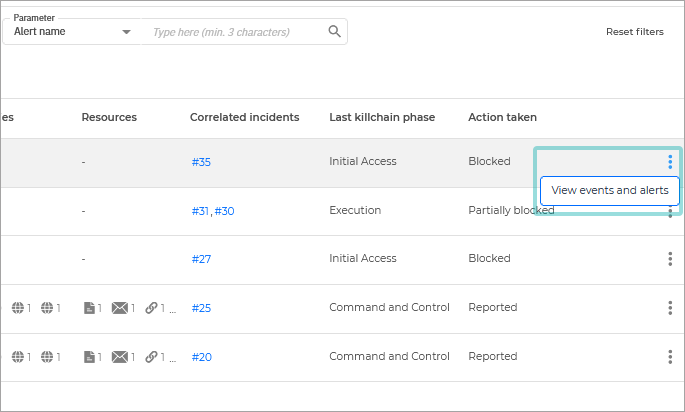The height and width of the screenshot is (412, 685).
Task: Open three-dot menu for incident #20 row
Action: tap(670, 357)
